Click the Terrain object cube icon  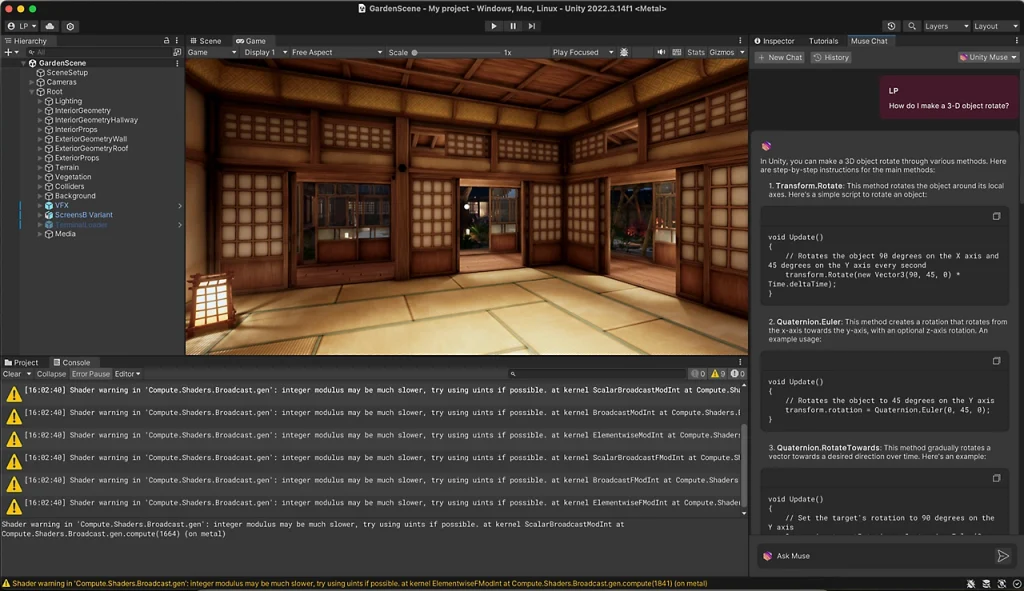pyautogui.click(x=49, y=168)
